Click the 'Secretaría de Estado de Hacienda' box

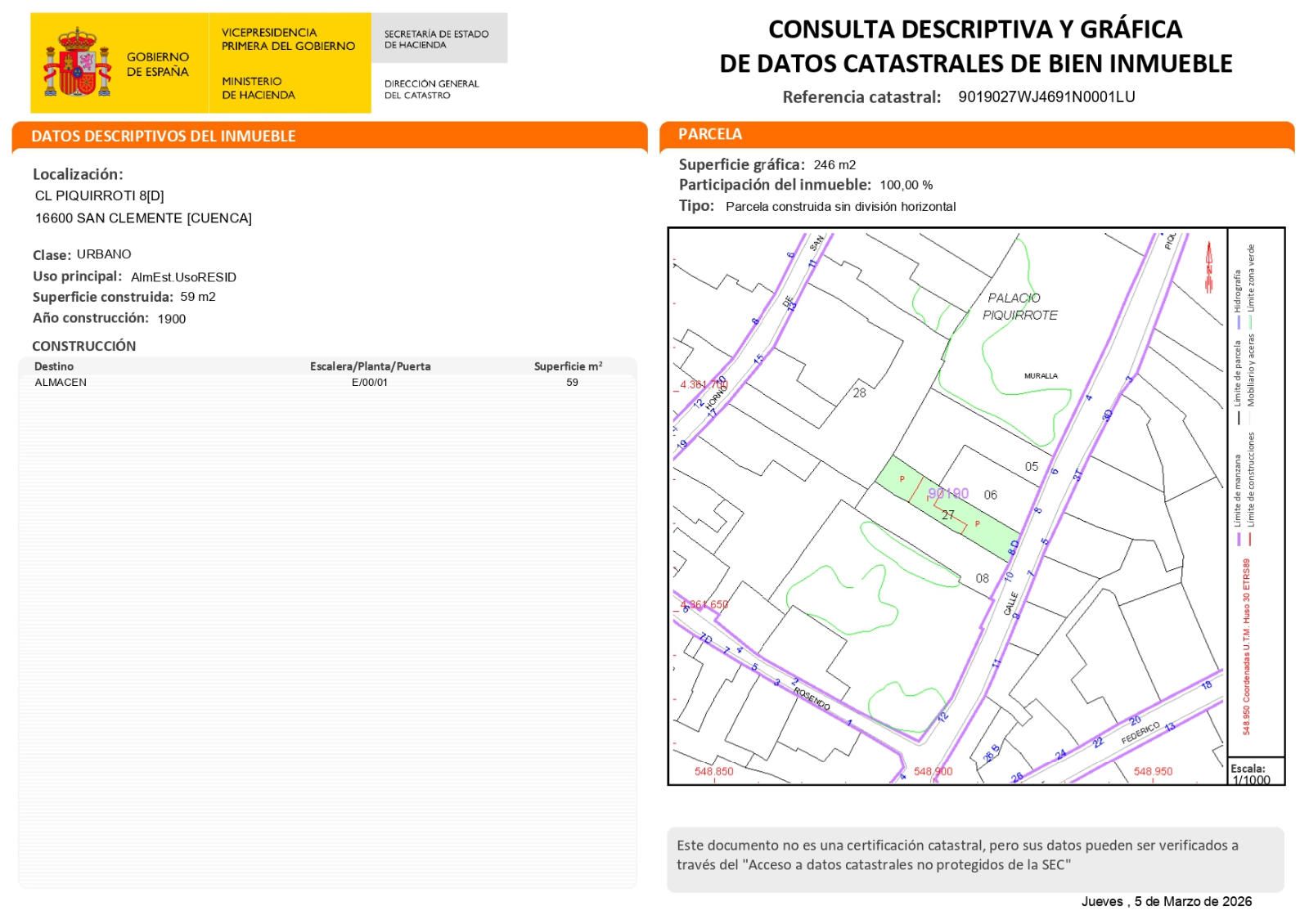tap(438, 39)
